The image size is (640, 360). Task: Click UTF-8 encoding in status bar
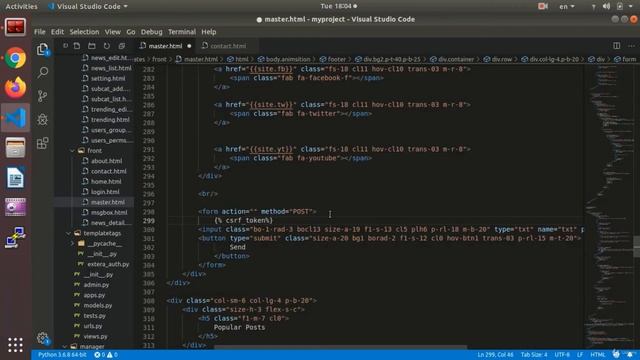[562, 355]
